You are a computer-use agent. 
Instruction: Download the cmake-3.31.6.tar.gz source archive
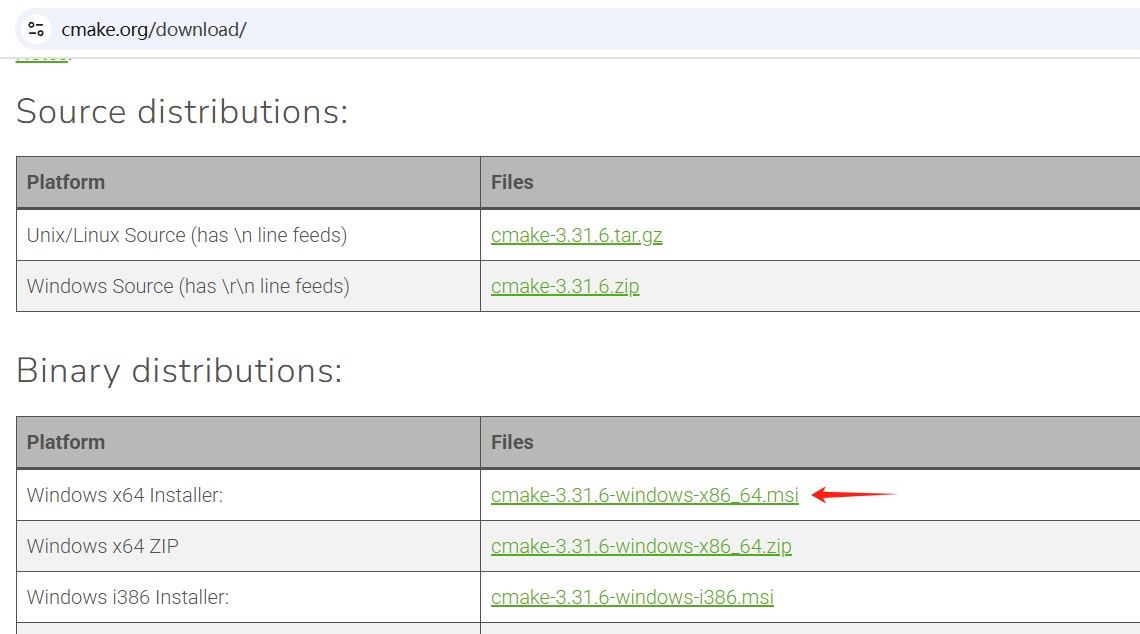(x=576, y=234)
